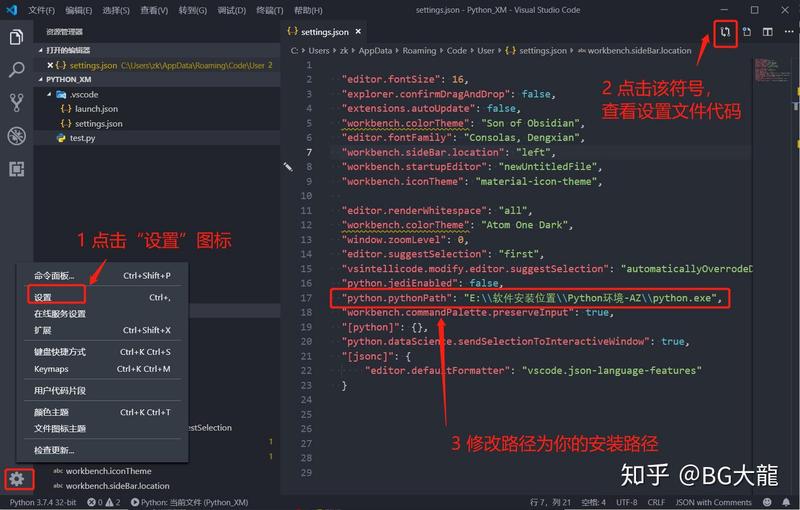Select 设置 from the manage menu

point(103,297)
